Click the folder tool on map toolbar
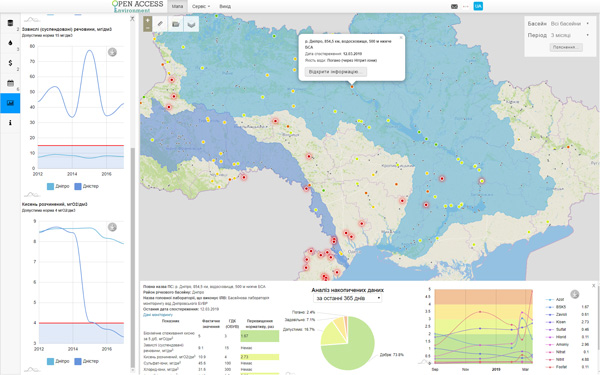 coord(176,24)
